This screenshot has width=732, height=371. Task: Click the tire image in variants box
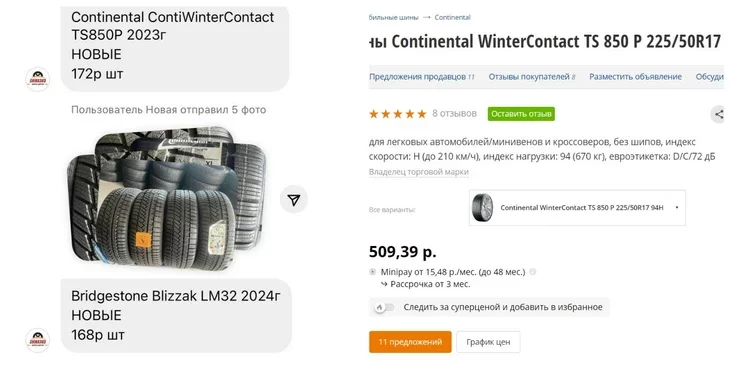[482, 208]
